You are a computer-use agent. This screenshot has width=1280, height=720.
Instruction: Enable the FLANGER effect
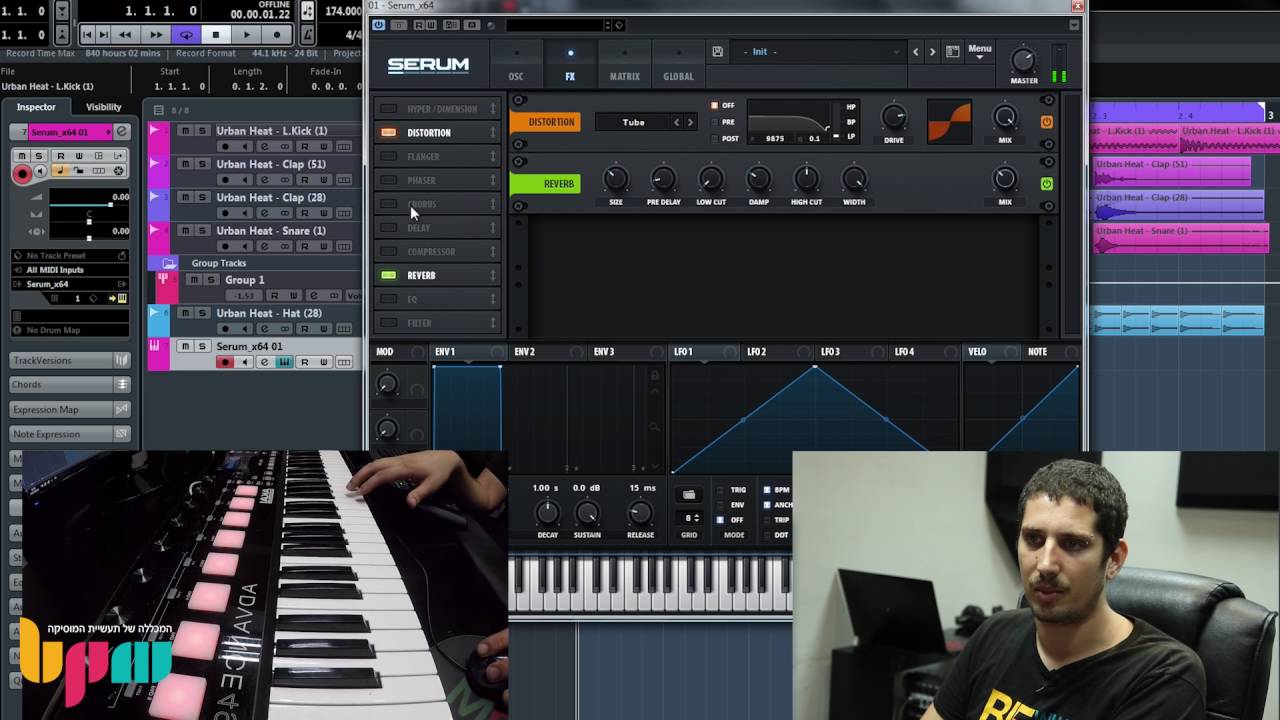pos(388,156)
